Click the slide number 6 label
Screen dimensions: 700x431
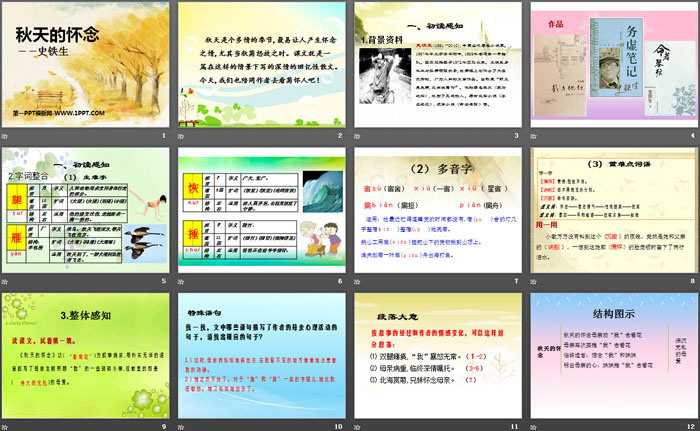340,281
